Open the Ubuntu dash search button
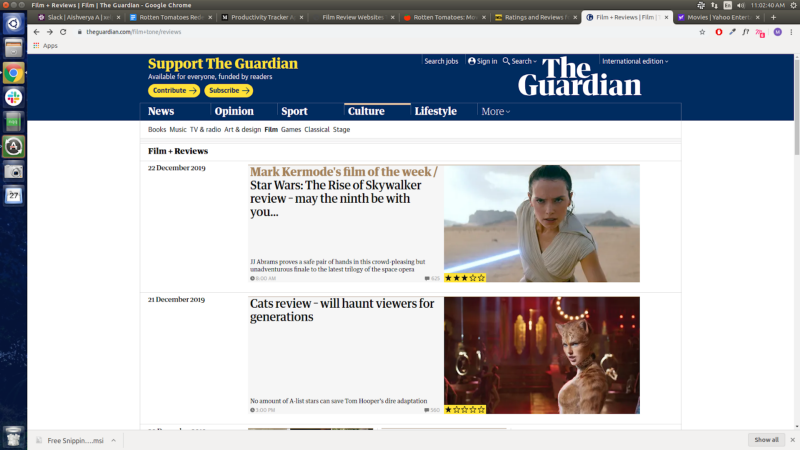 point(13,23)
